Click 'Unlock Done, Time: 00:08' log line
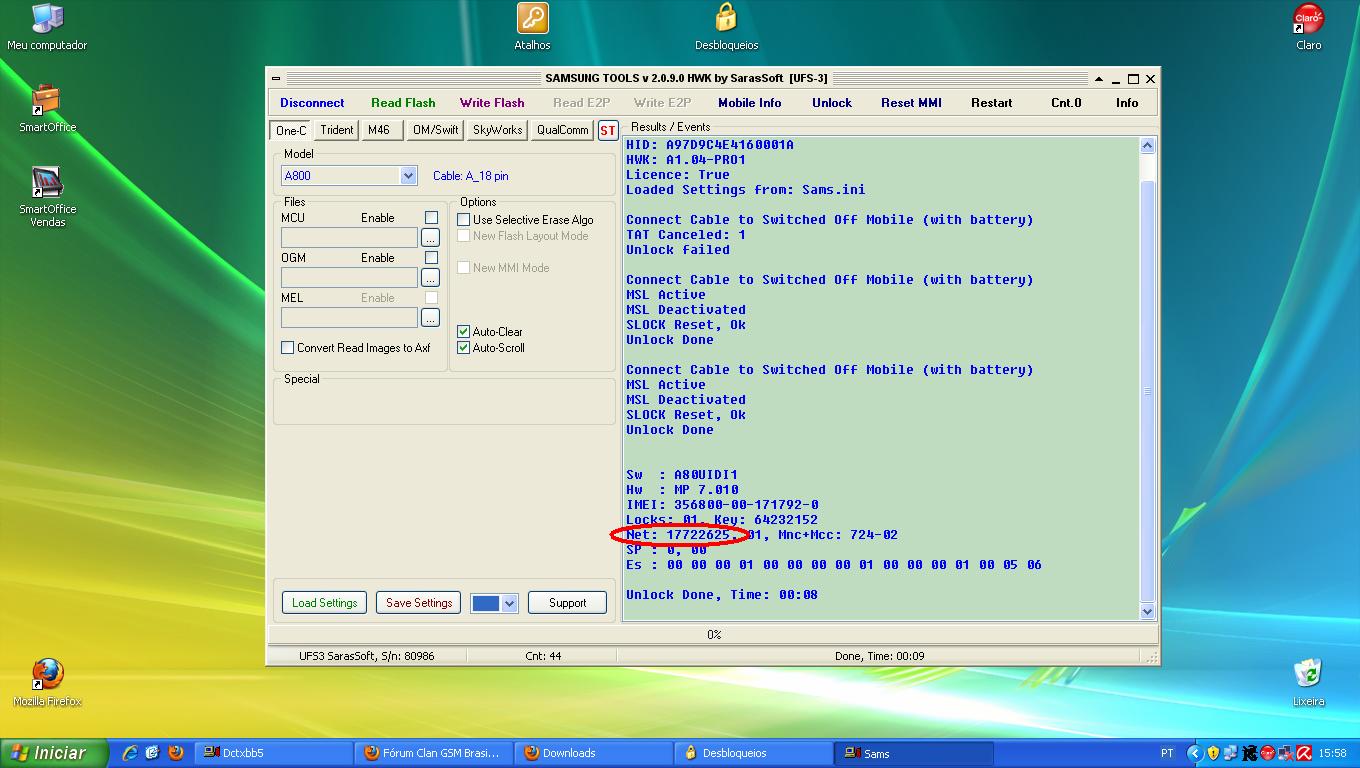The width and height of the screenshot is (1360, 768). click(722, 595)
